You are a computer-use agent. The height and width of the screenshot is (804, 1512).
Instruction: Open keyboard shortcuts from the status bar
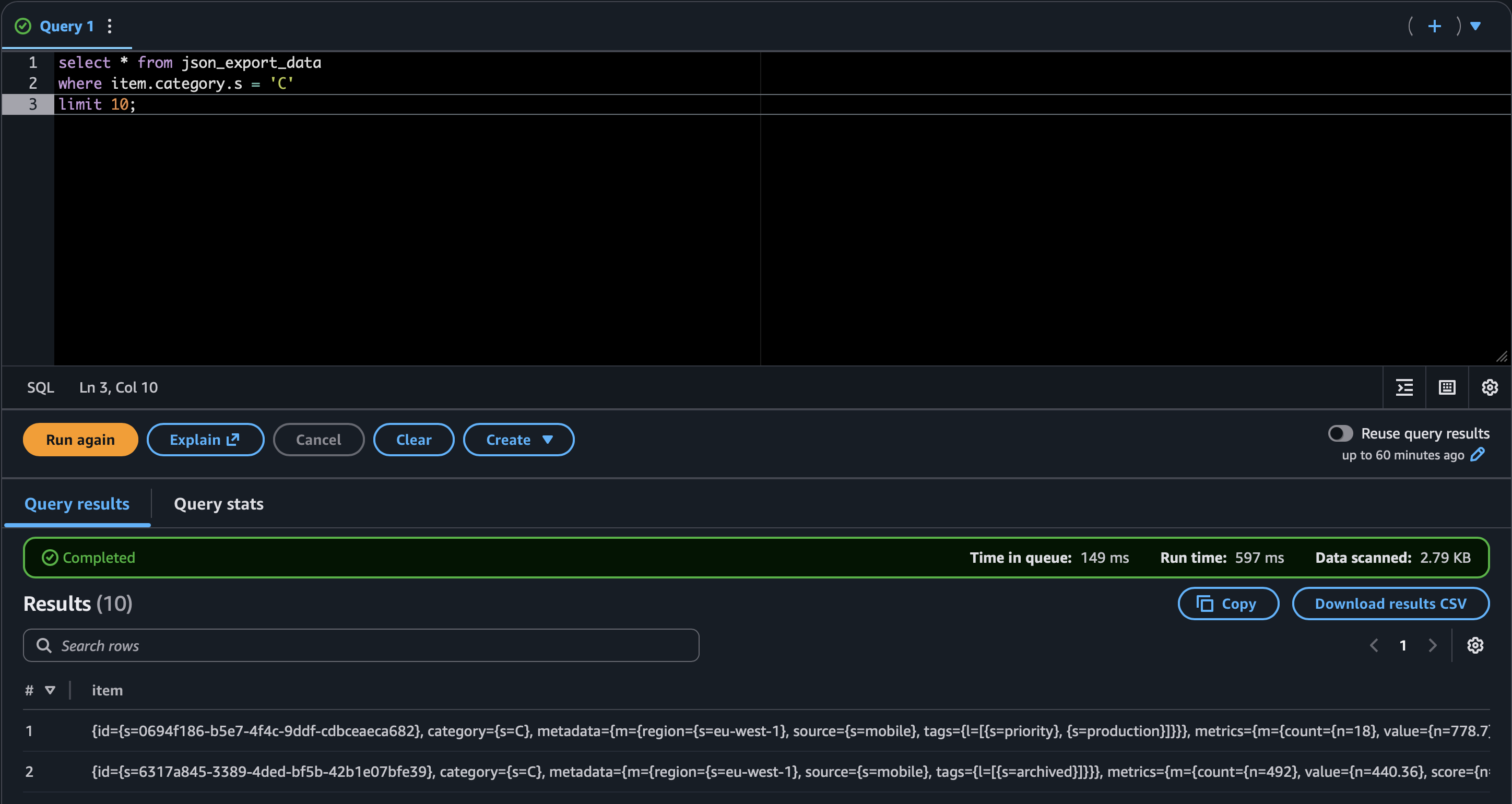pyautogui.click(x=1447, y=387)
